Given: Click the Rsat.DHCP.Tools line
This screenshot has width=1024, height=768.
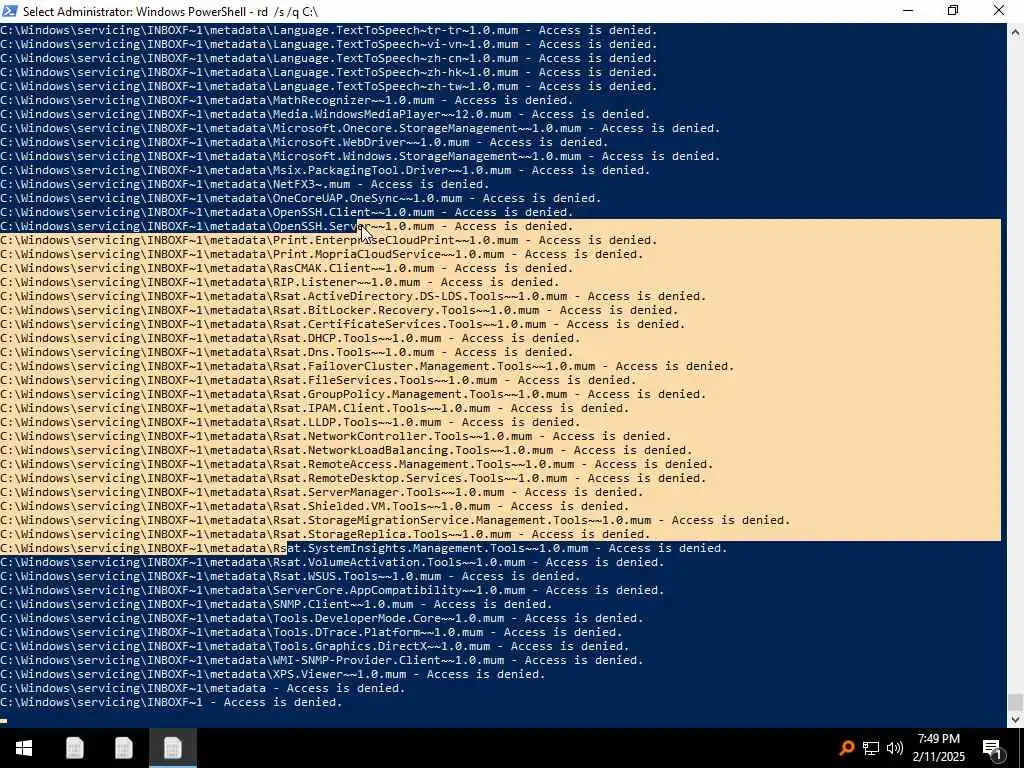Looking at the screenshot, I should 290,338.
